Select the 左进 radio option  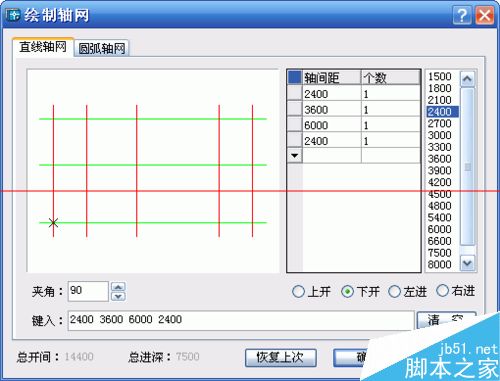point(408,292)
